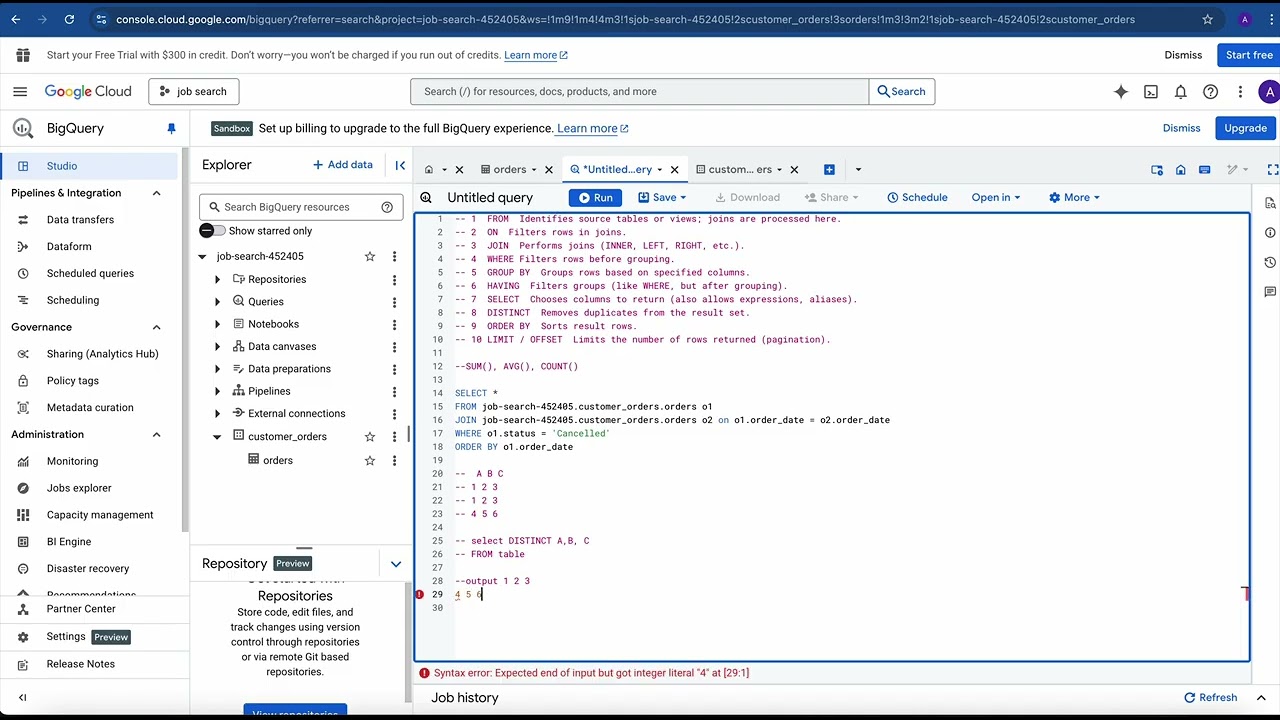The width and height of the screenshot is (1280, 720).
Task: Click the Upgrade button
Action: point(1246,128)
